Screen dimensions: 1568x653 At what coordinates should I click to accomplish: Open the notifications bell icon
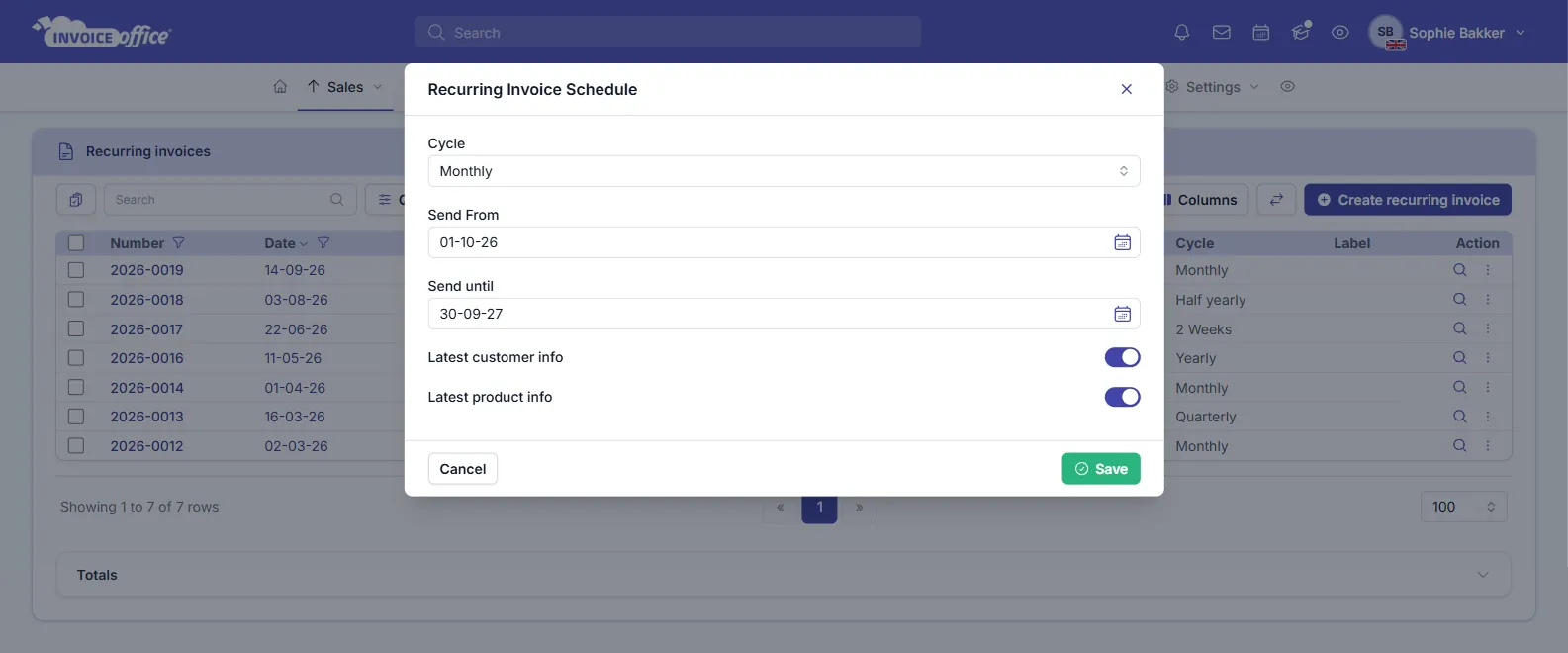(1181, 33)
